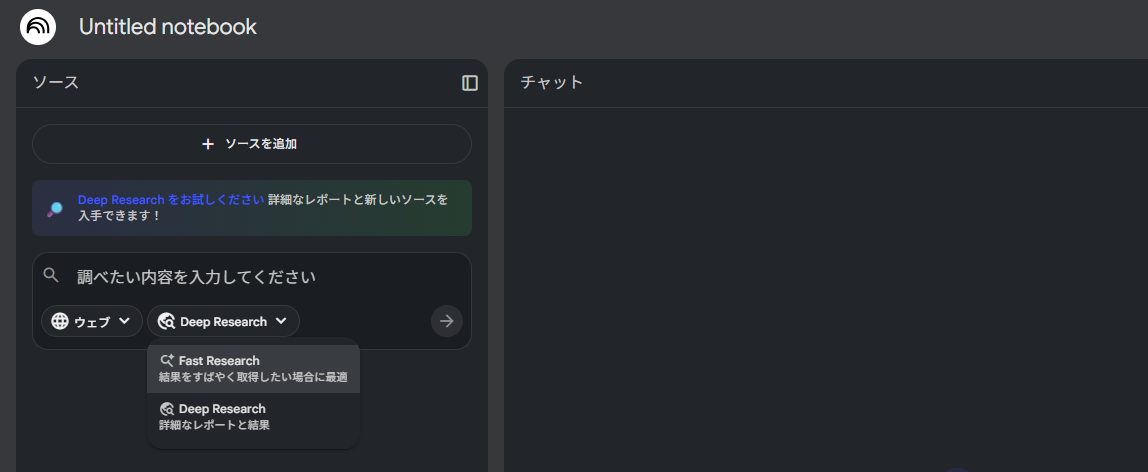1148x472 pixels.
Task: Collapse the ソース panel with sidebar icon
Action: tap(470, 83)
